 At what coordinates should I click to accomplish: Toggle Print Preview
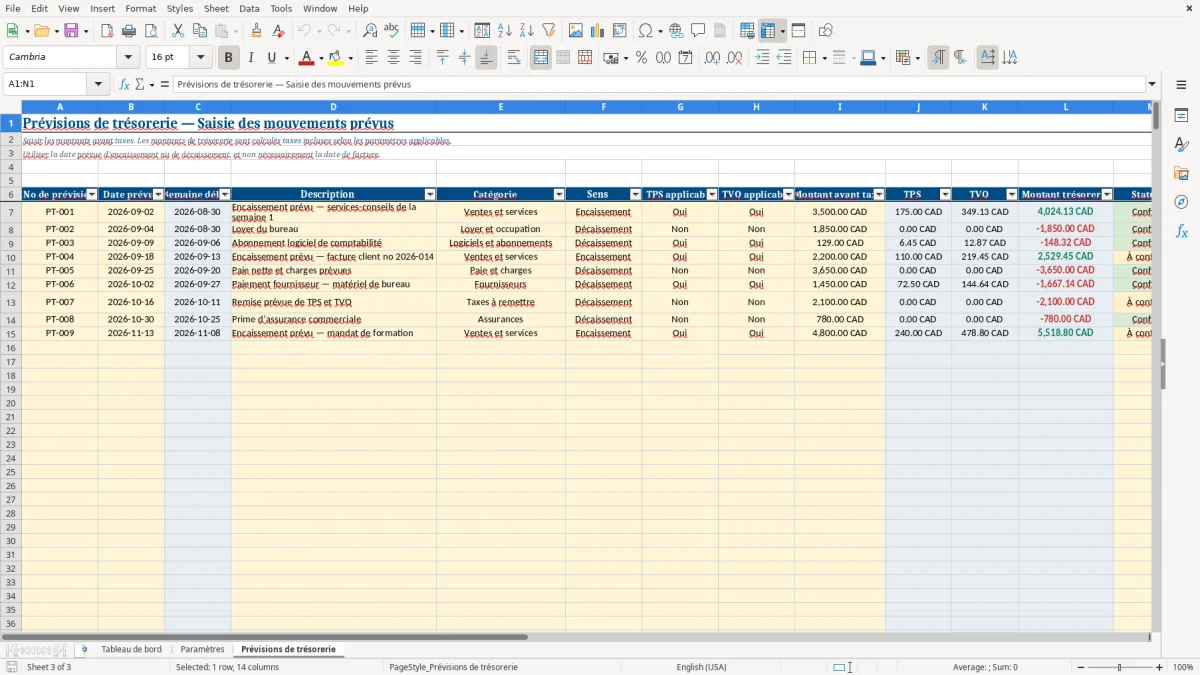click(x=151, y=31)
